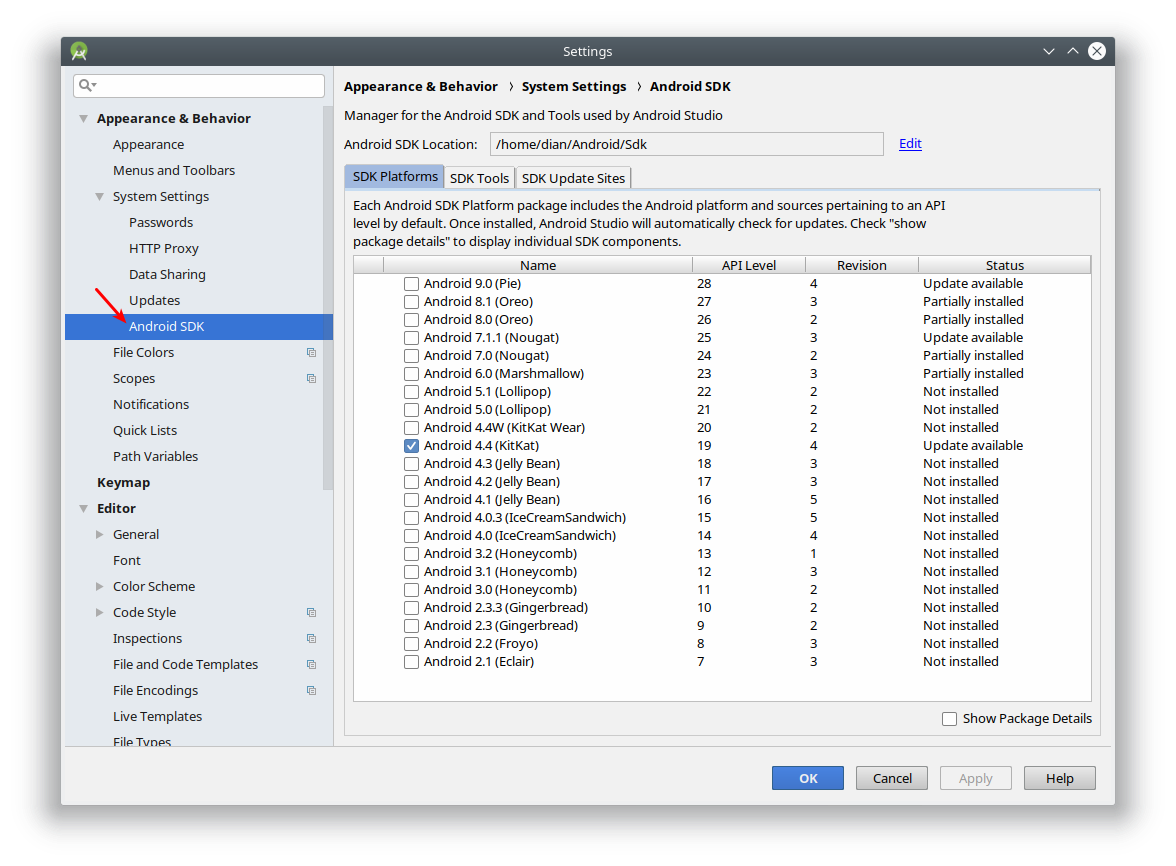Uncheck the Android 4.4 (KitKat) package

[411, 445]
